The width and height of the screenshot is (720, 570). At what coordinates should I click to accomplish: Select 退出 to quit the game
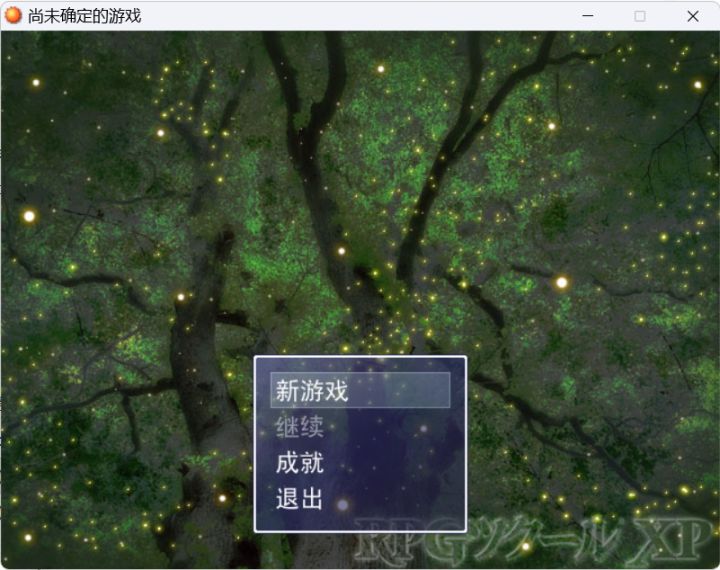[x=299, y=498]
